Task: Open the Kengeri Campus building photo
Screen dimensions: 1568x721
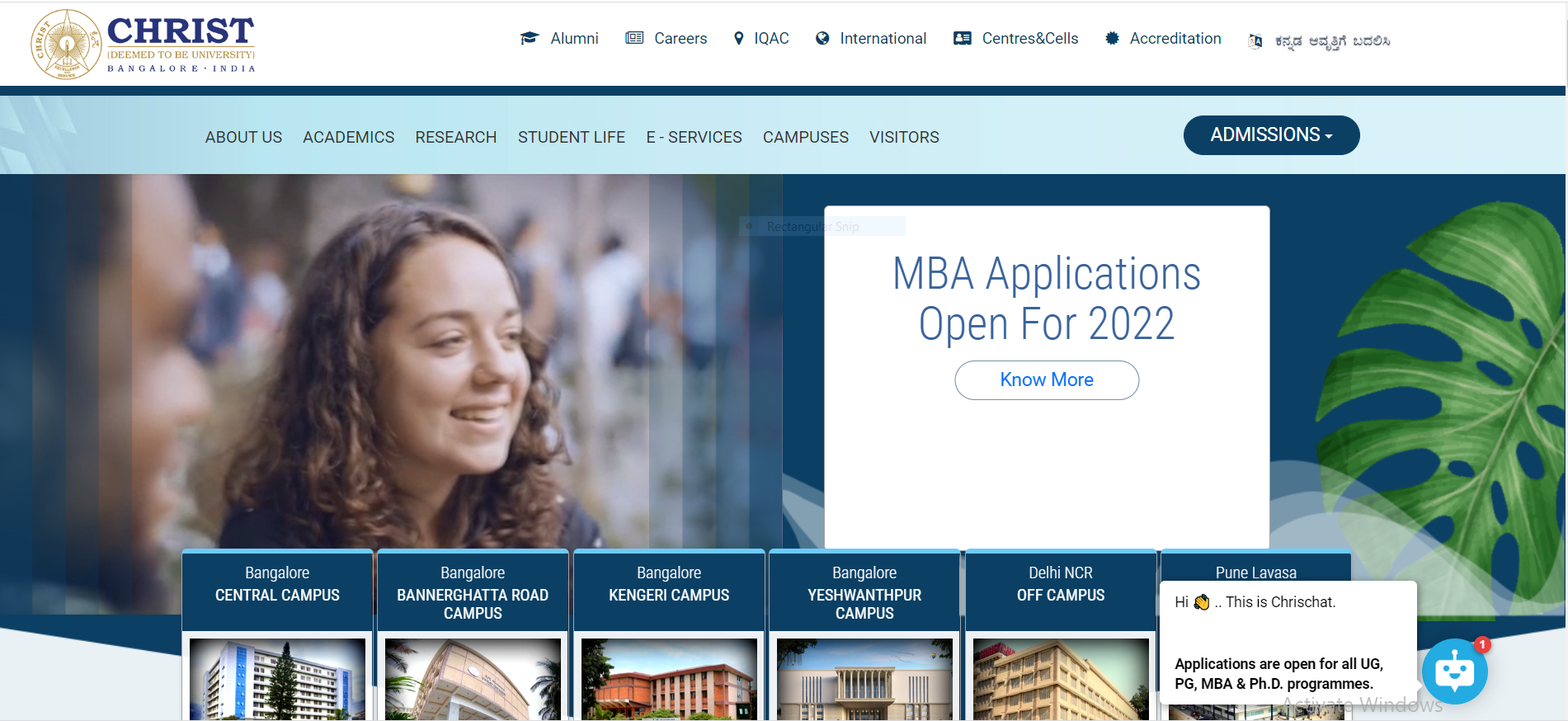Action: pos(669,679)
